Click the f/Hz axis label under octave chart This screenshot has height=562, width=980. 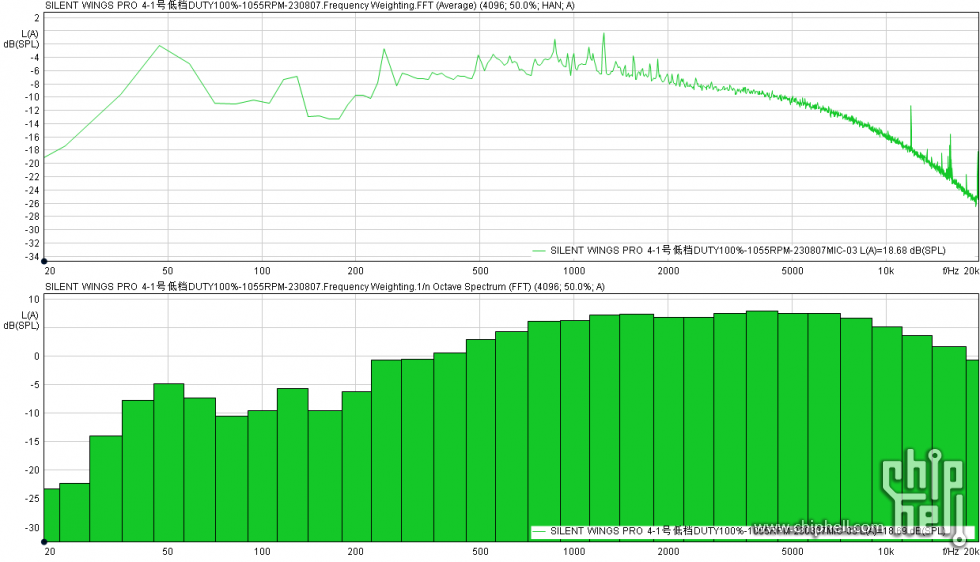click(950, 551)
